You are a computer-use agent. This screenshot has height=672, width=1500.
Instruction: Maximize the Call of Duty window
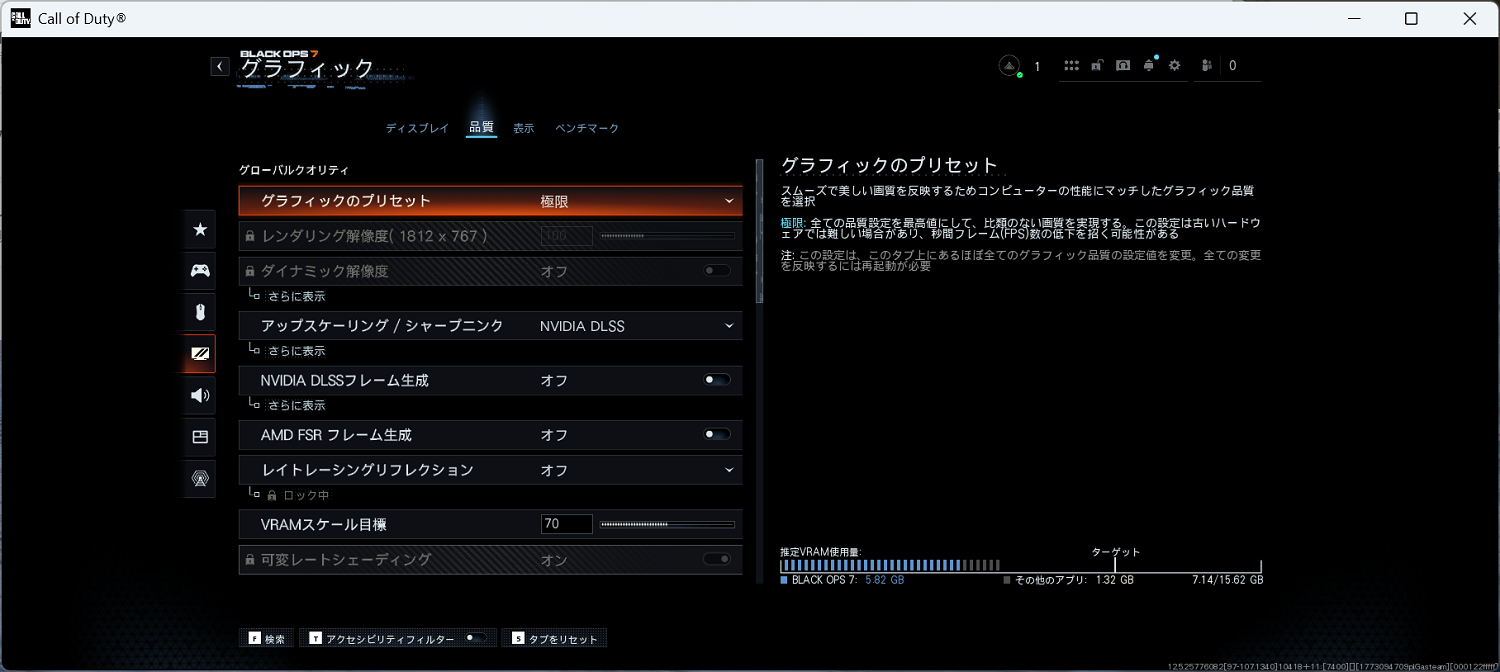pos(1411,18)
